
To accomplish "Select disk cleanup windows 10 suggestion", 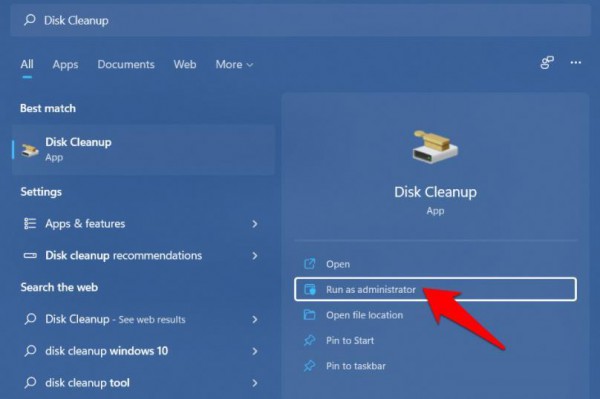I will [x=143, y=351].
